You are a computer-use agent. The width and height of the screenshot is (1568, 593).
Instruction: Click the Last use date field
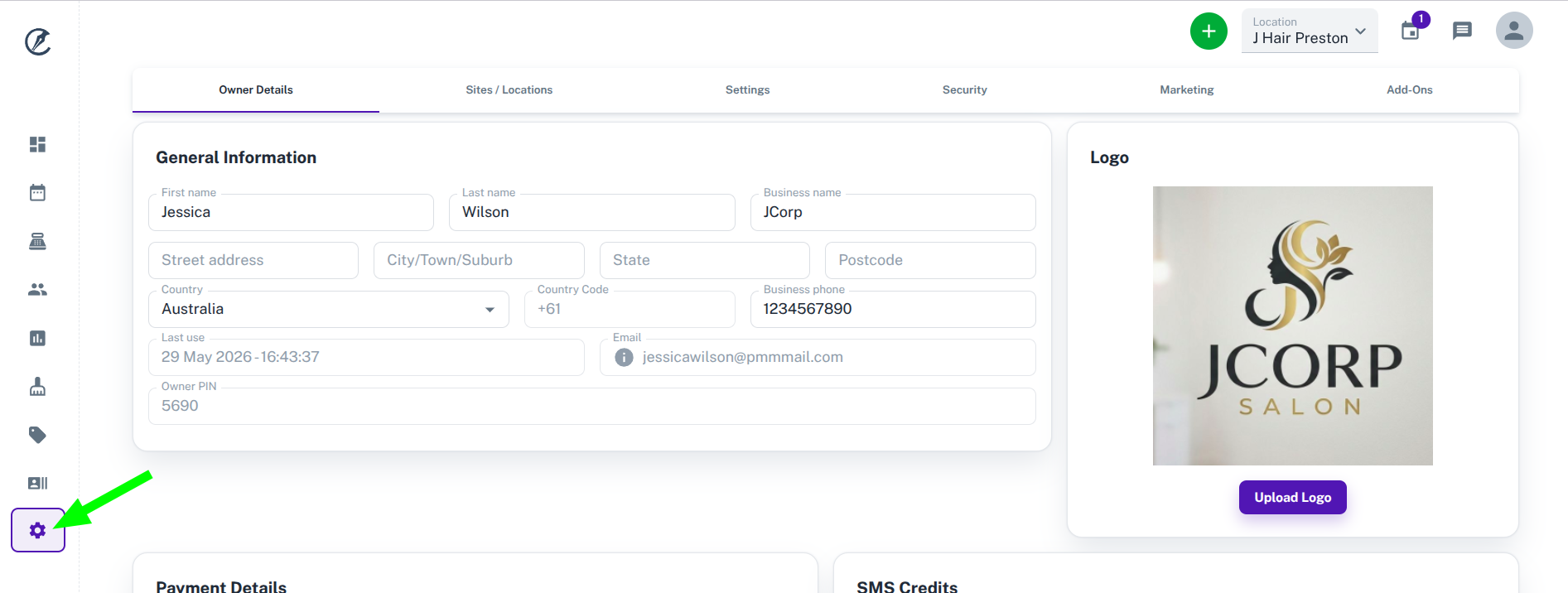pyautogui.click(x=366, y=357)
